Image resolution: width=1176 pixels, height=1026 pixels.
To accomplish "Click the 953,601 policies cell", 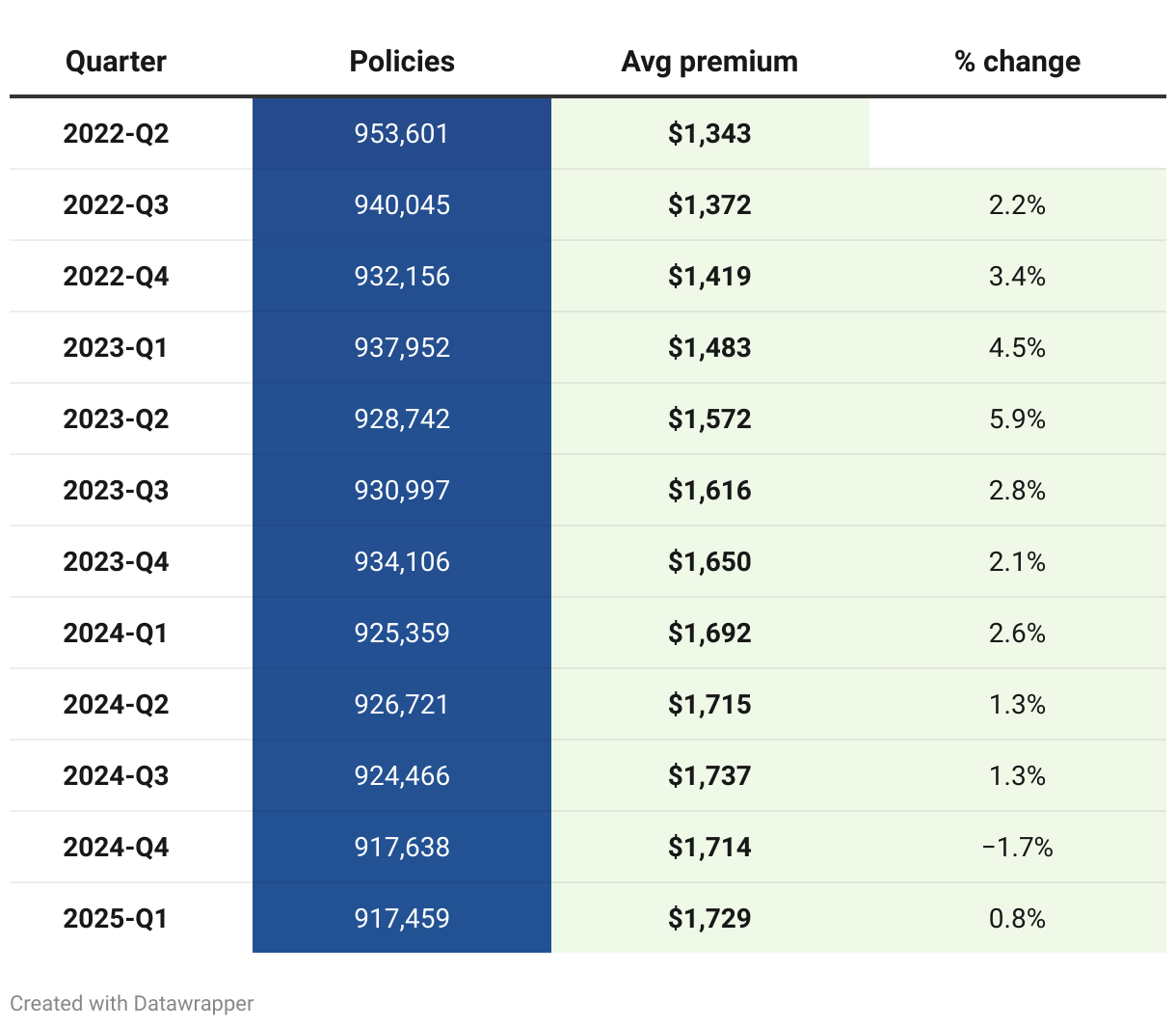I will tap(402, 133).
